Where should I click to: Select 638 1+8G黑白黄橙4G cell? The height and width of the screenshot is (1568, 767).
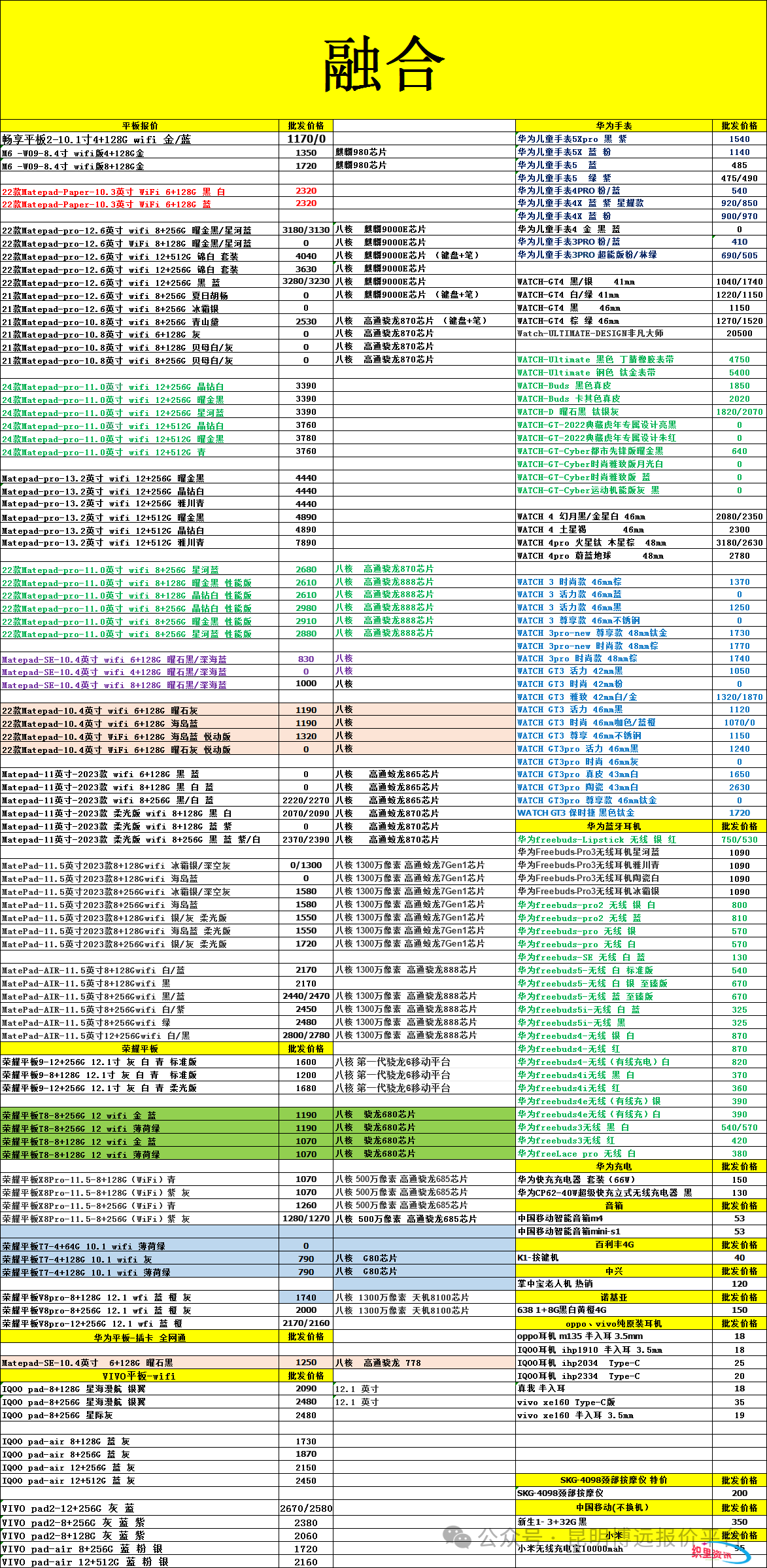pyautogui.click(x=614, y=1310)
